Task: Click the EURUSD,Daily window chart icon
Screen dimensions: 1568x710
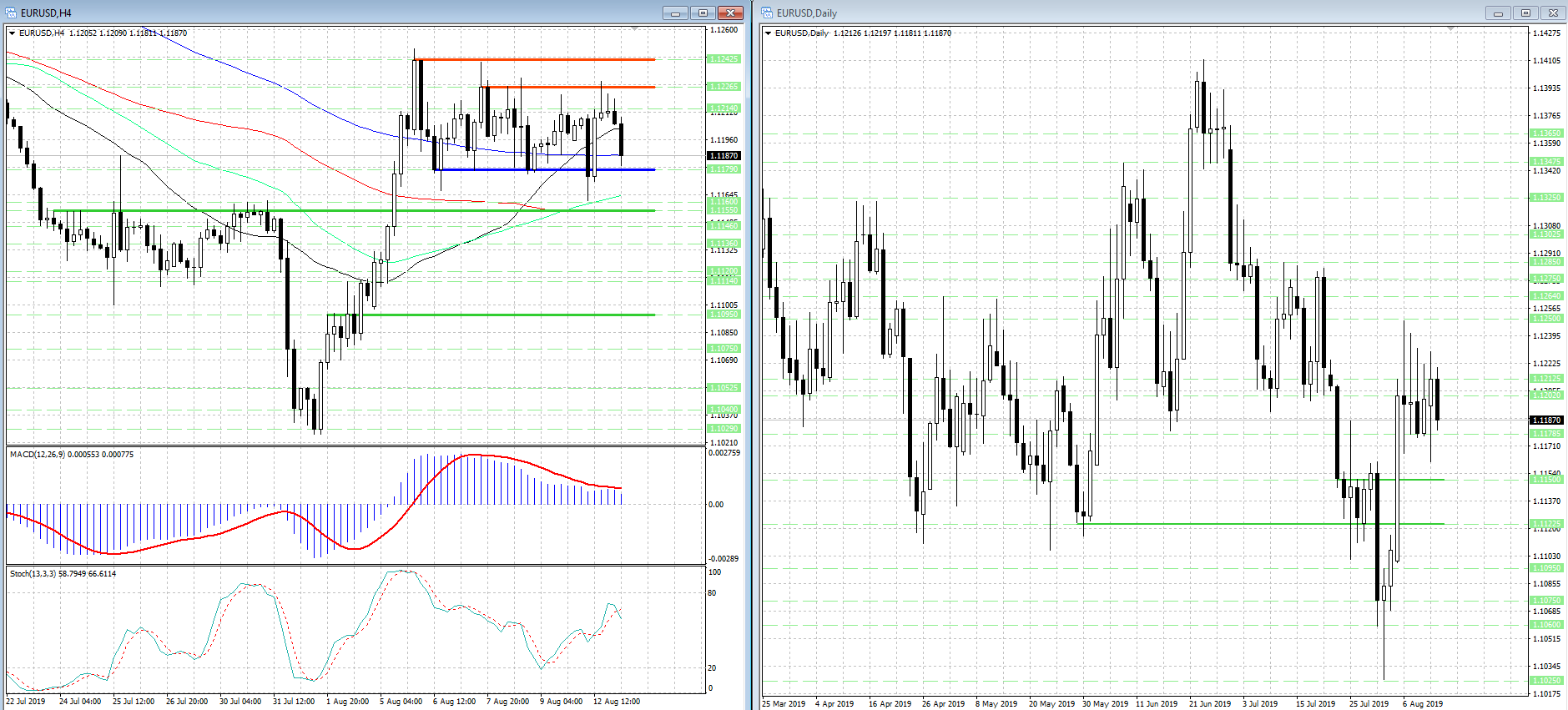Action: point(767,13)
